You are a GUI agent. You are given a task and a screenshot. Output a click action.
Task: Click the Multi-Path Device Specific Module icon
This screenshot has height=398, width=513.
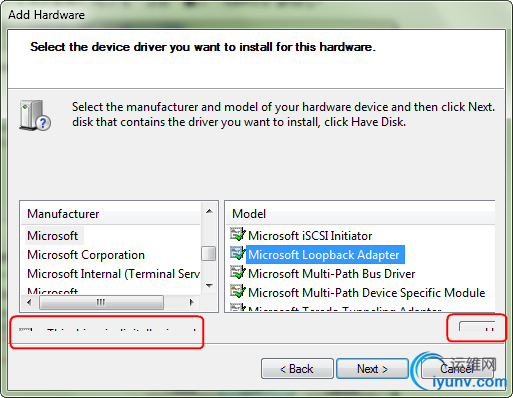[238, 291]
